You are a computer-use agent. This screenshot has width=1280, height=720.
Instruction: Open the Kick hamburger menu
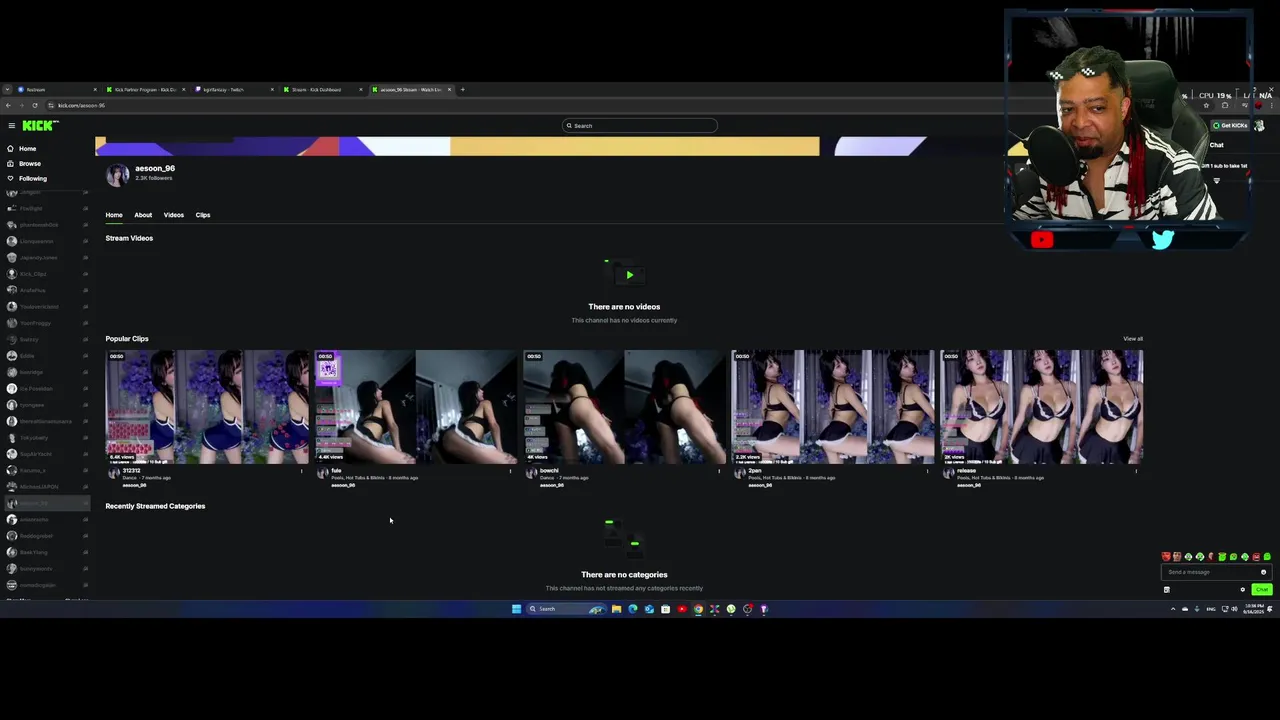click(x=11, y=125)
